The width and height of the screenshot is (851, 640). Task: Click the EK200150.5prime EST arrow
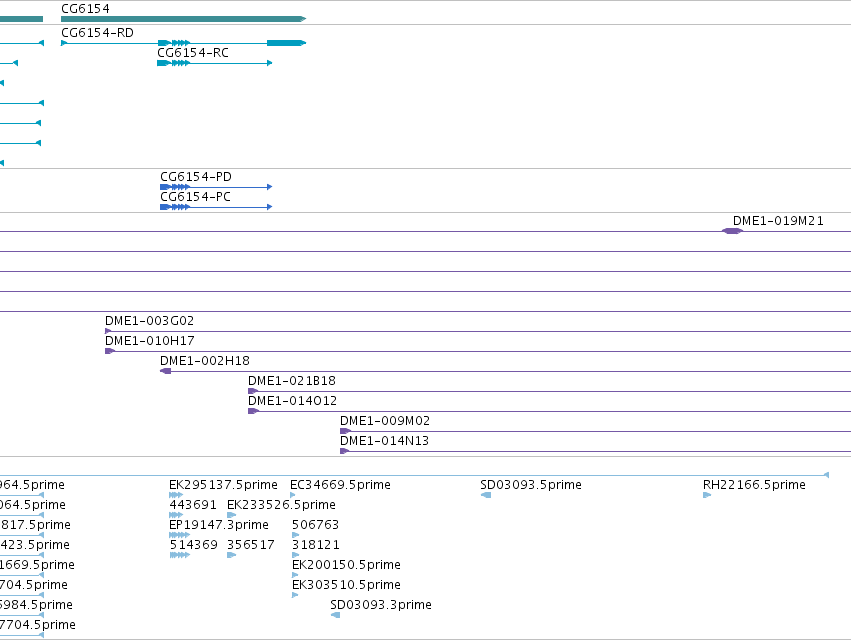pyautogui.click(x=295, y=575)
